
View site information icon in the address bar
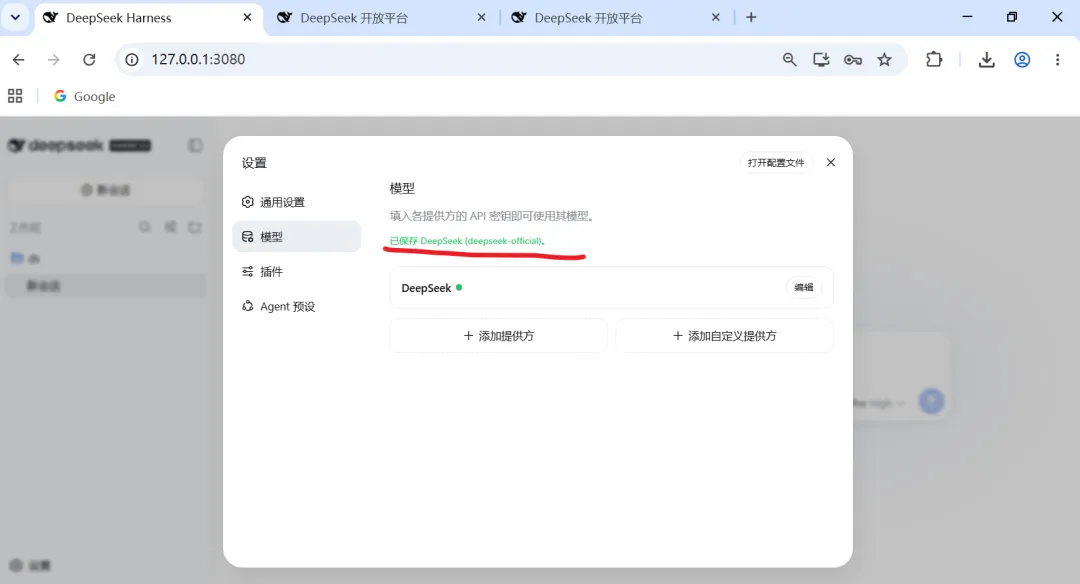[x=132, y=59]
